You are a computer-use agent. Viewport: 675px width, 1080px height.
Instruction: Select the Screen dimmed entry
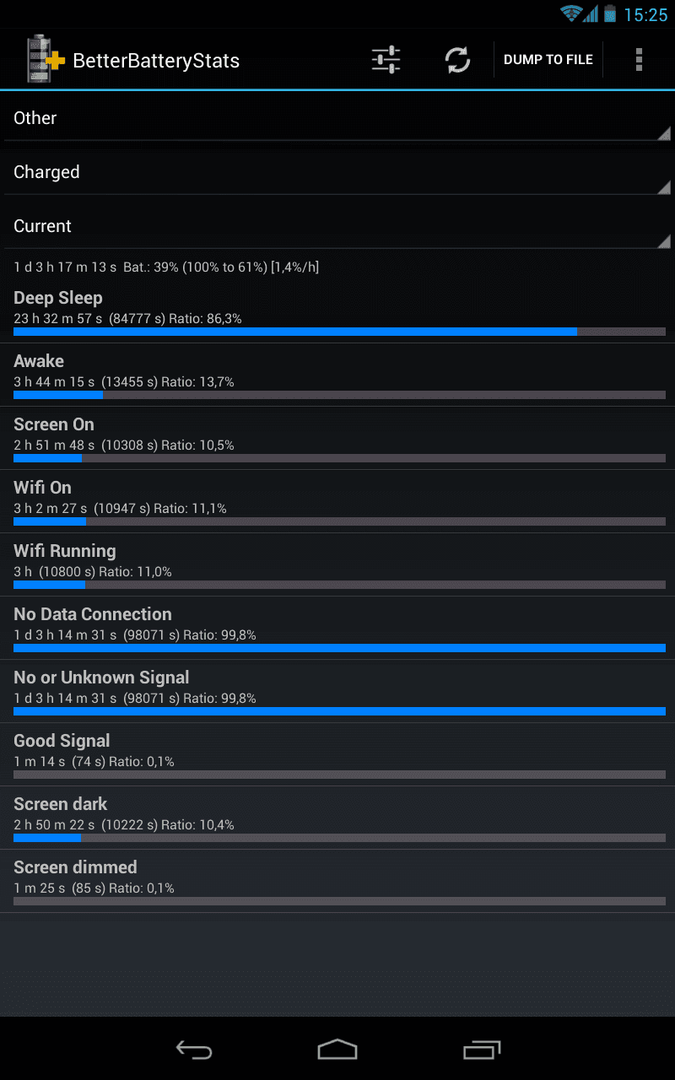[x=338, y=882]
